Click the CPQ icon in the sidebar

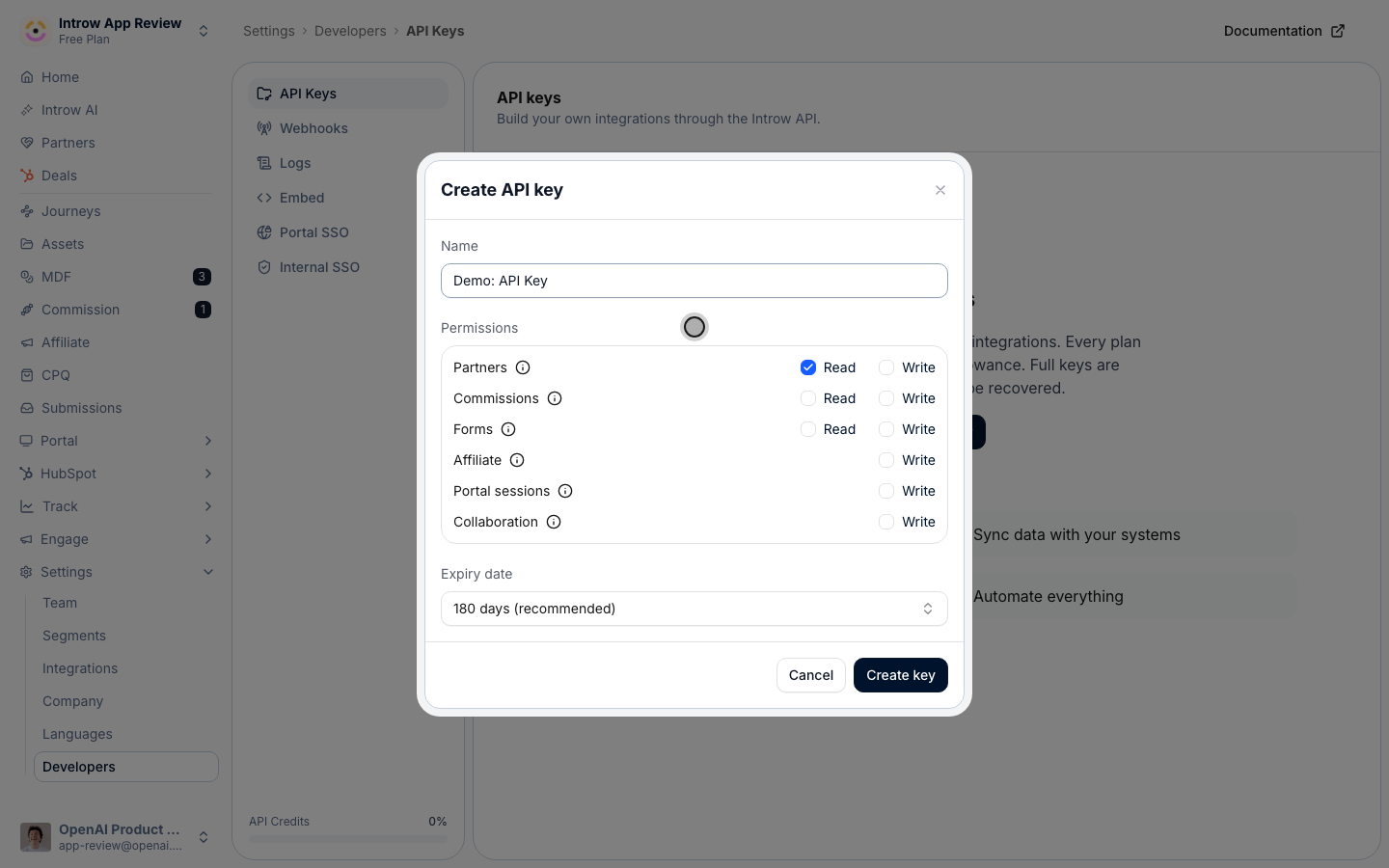click(27, 375)
